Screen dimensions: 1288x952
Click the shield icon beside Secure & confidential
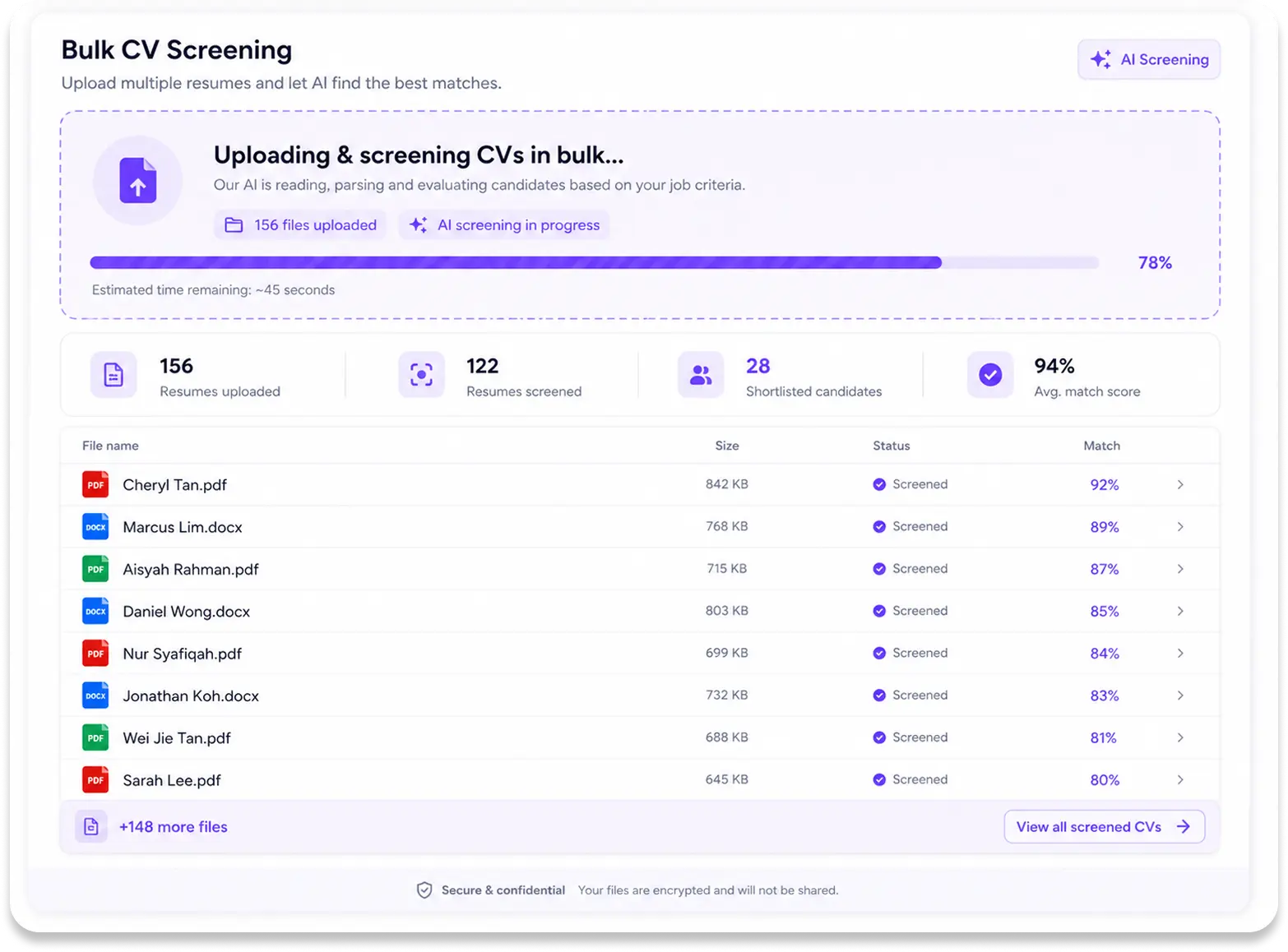pos(424,890)
